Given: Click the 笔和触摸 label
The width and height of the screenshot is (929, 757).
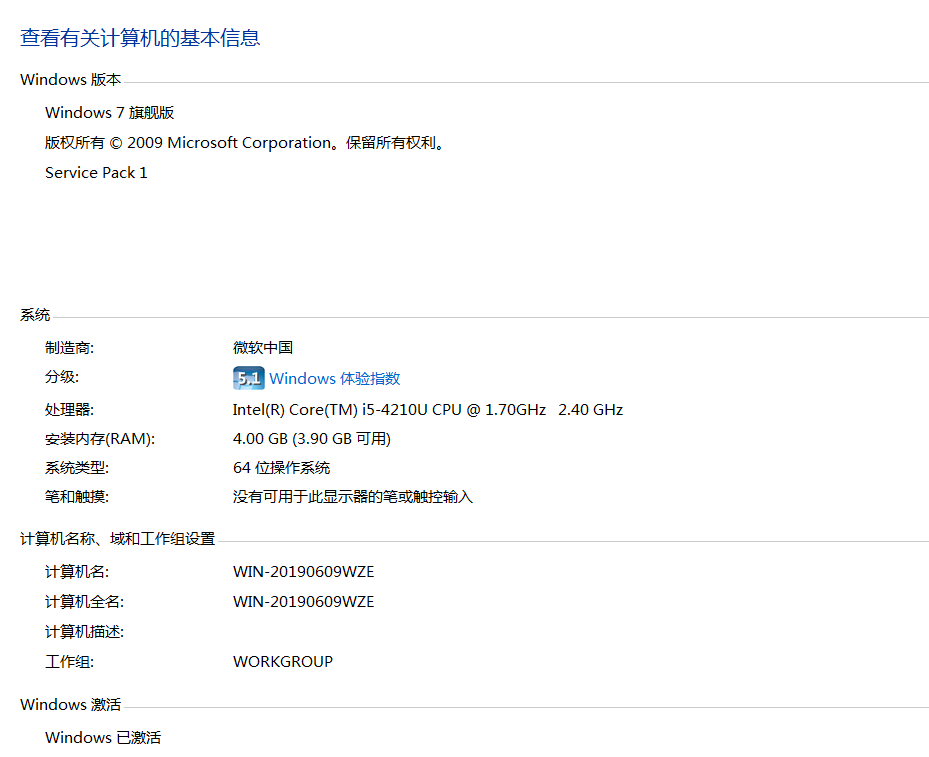Looking at the screenshot, I should [77, 496].
